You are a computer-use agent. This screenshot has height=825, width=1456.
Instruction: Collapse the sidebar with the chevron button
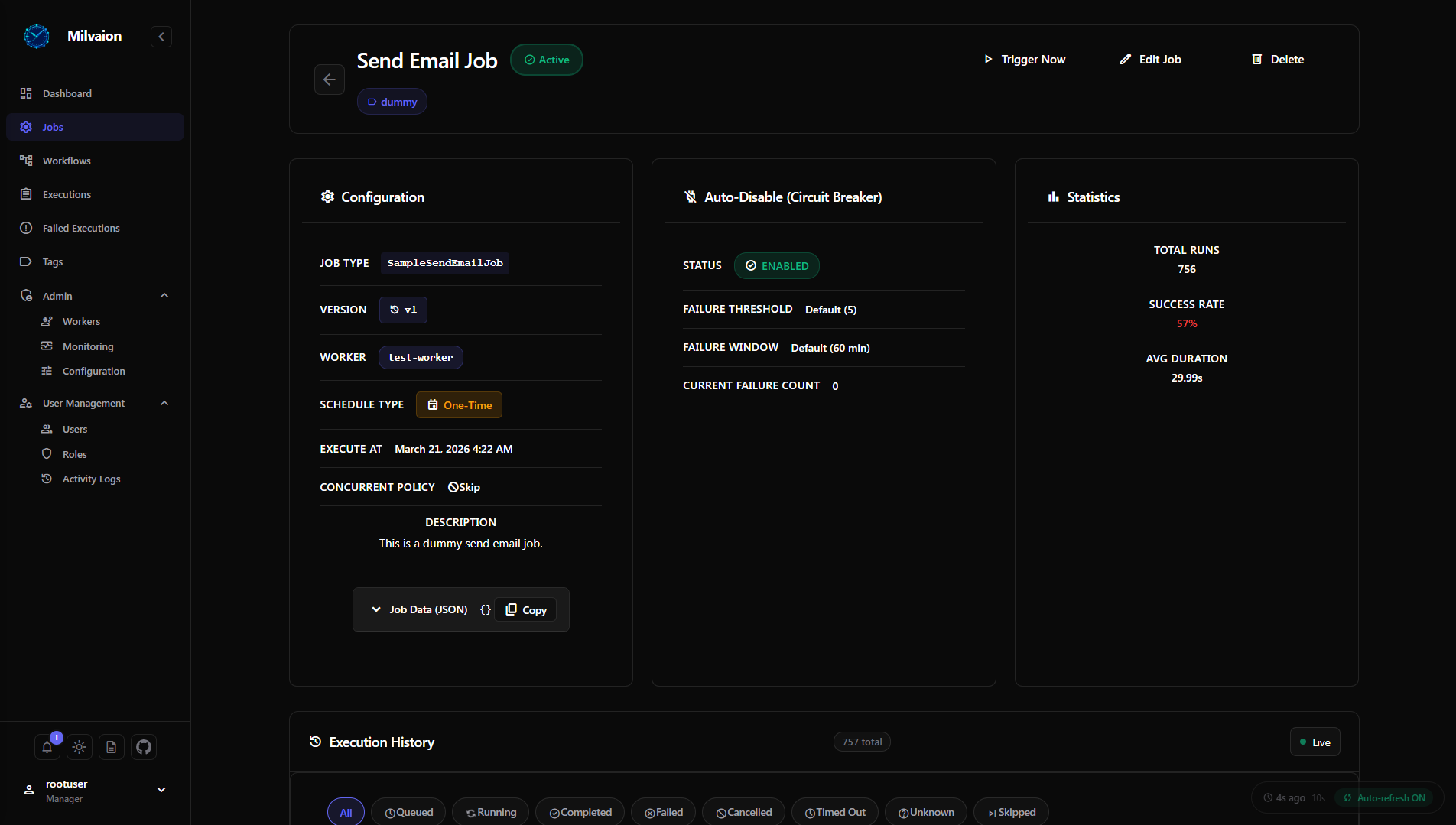click(161, 37)
